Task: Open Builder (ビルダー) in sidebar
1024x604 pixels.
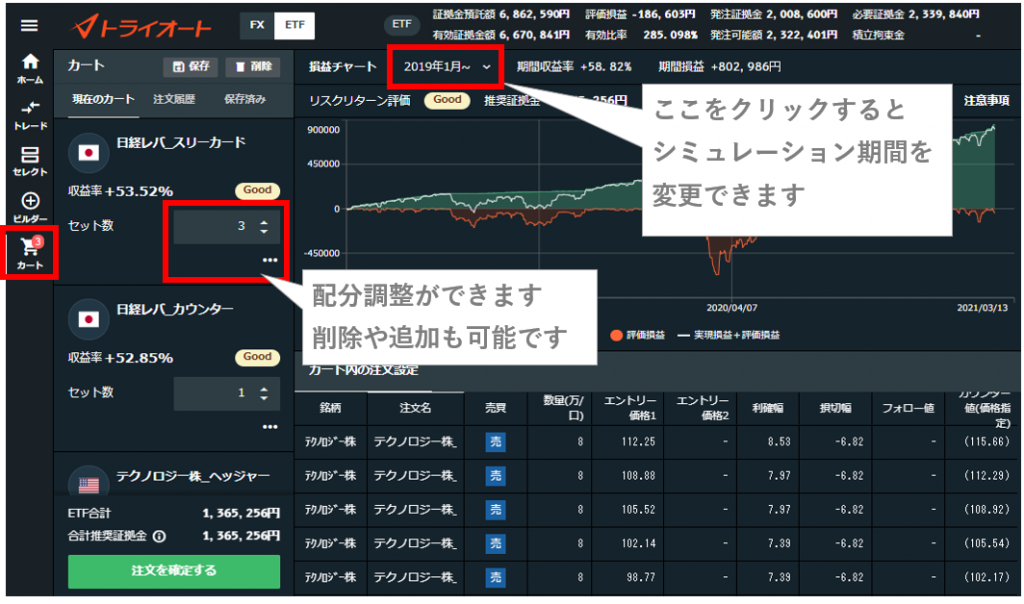Action: [30, 208]
